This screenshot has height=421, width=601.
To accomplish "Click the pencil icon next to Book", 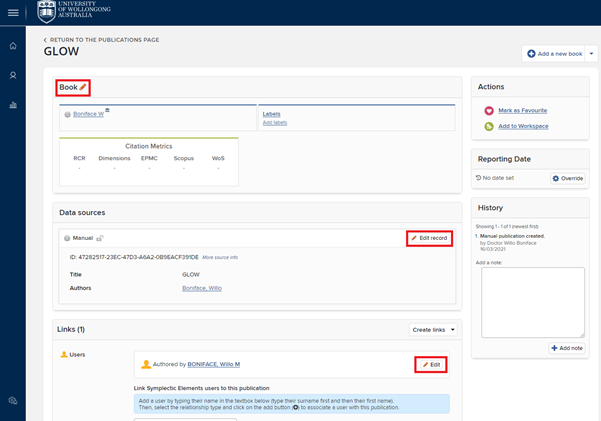I will click(x=83, y=87).
